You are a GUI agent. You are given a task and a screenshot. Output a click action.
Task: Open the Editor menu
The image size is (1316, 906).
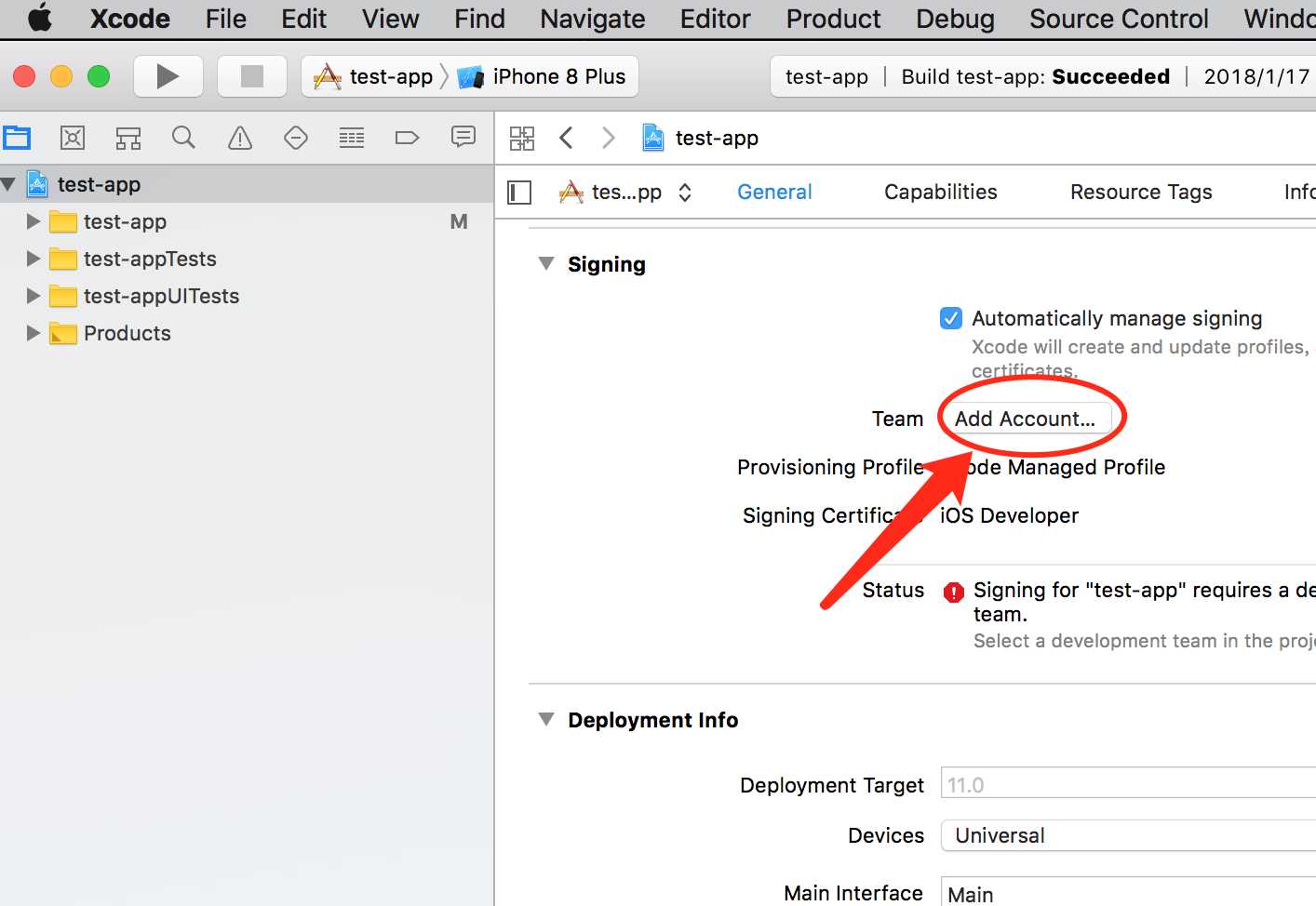coord(716,19)
